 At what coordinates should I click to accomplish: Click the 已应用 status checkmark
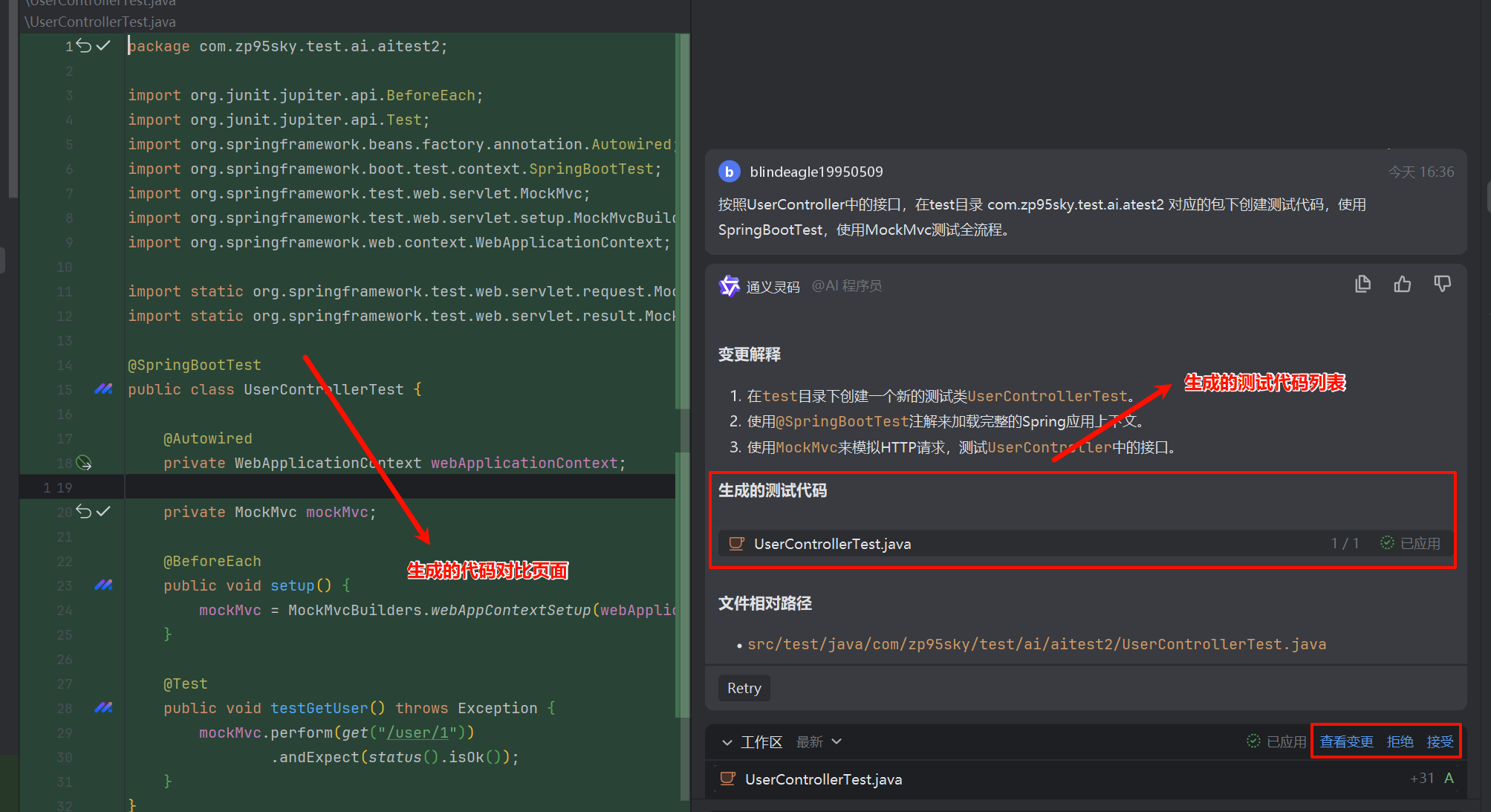(1386, 543)
